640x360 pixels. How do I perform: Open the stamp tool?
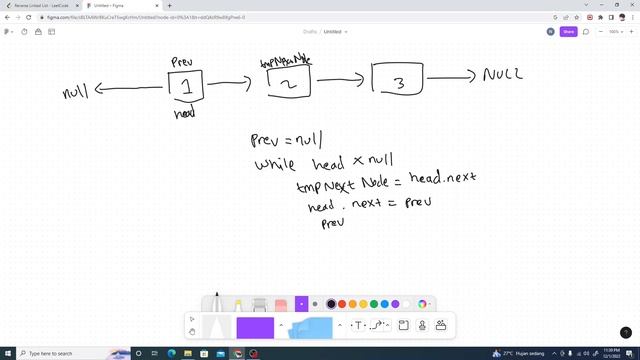[422, 325]
